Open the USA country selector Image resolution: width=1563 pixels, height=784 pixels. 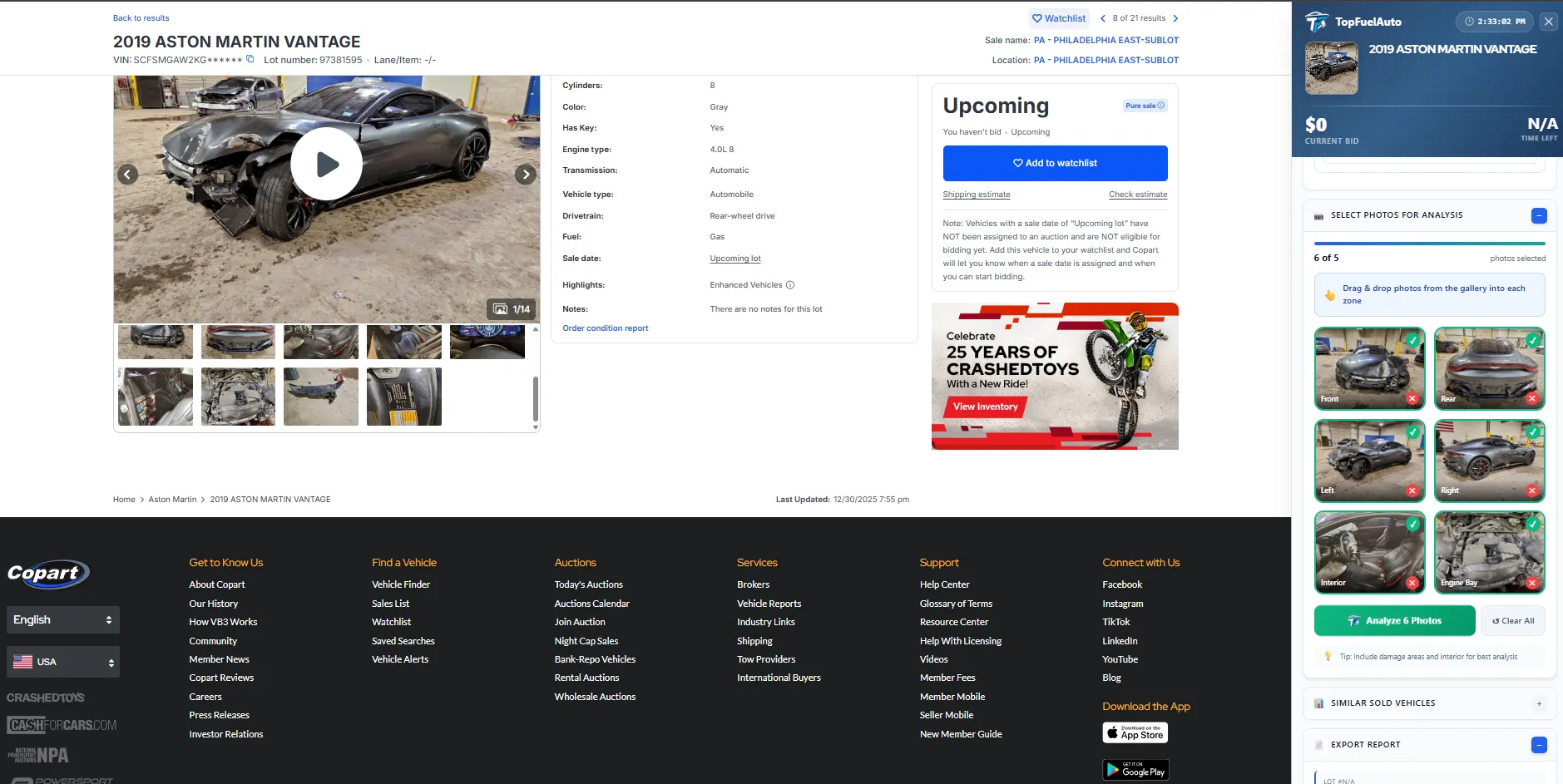click(62, 662)
